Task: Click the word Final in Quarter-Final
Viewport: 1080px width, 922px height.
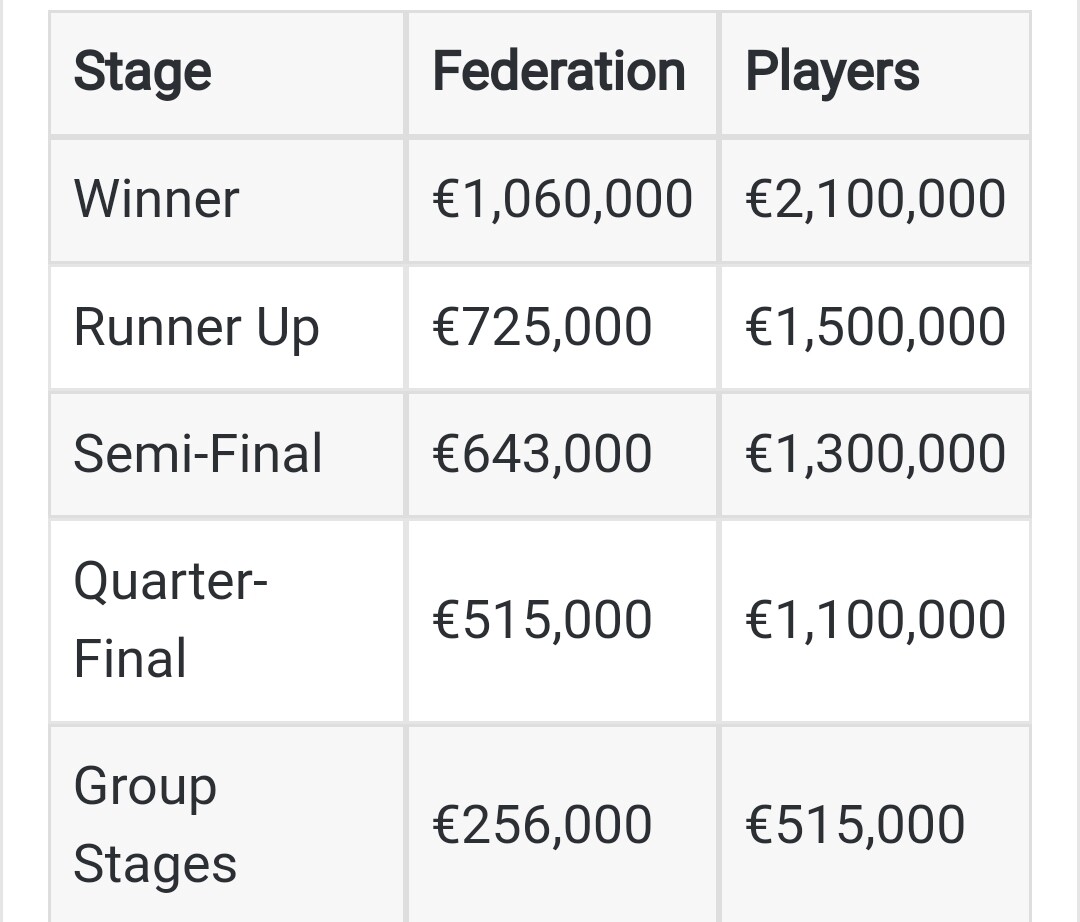Action: point(130,660)
